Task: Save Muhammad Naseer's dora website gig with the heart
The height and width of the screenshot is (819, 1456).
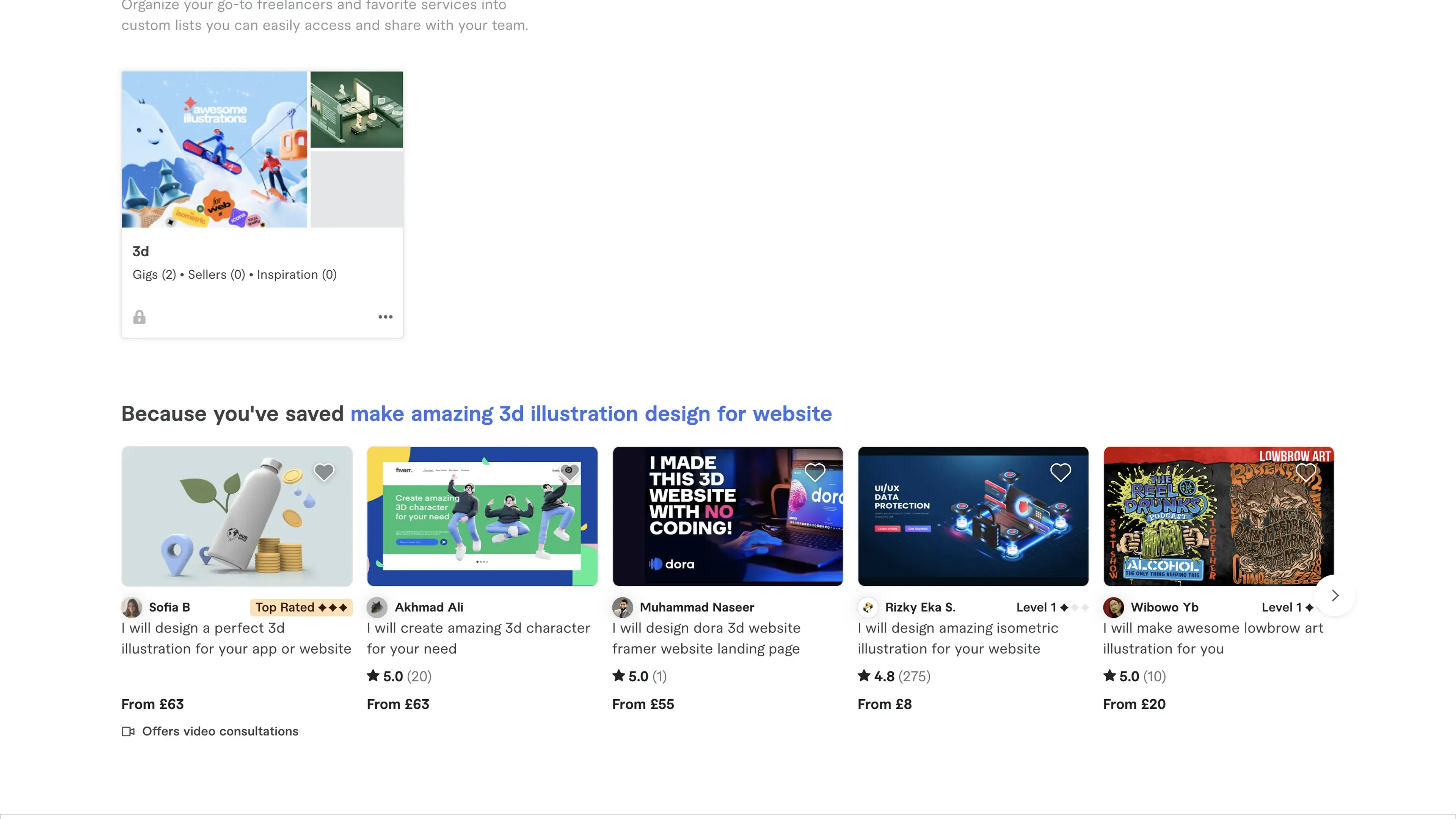Action: 814,472
